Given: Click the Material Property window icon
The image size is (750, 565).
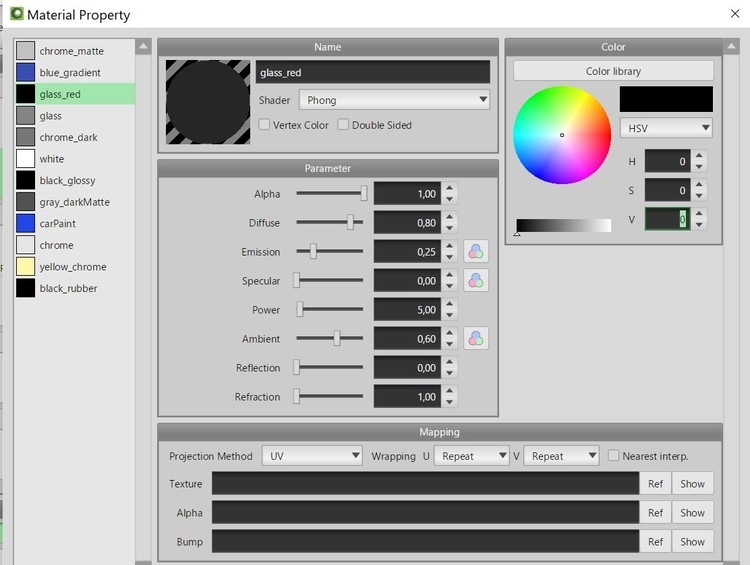Looking at the screenshot, I should pos(17,13).
